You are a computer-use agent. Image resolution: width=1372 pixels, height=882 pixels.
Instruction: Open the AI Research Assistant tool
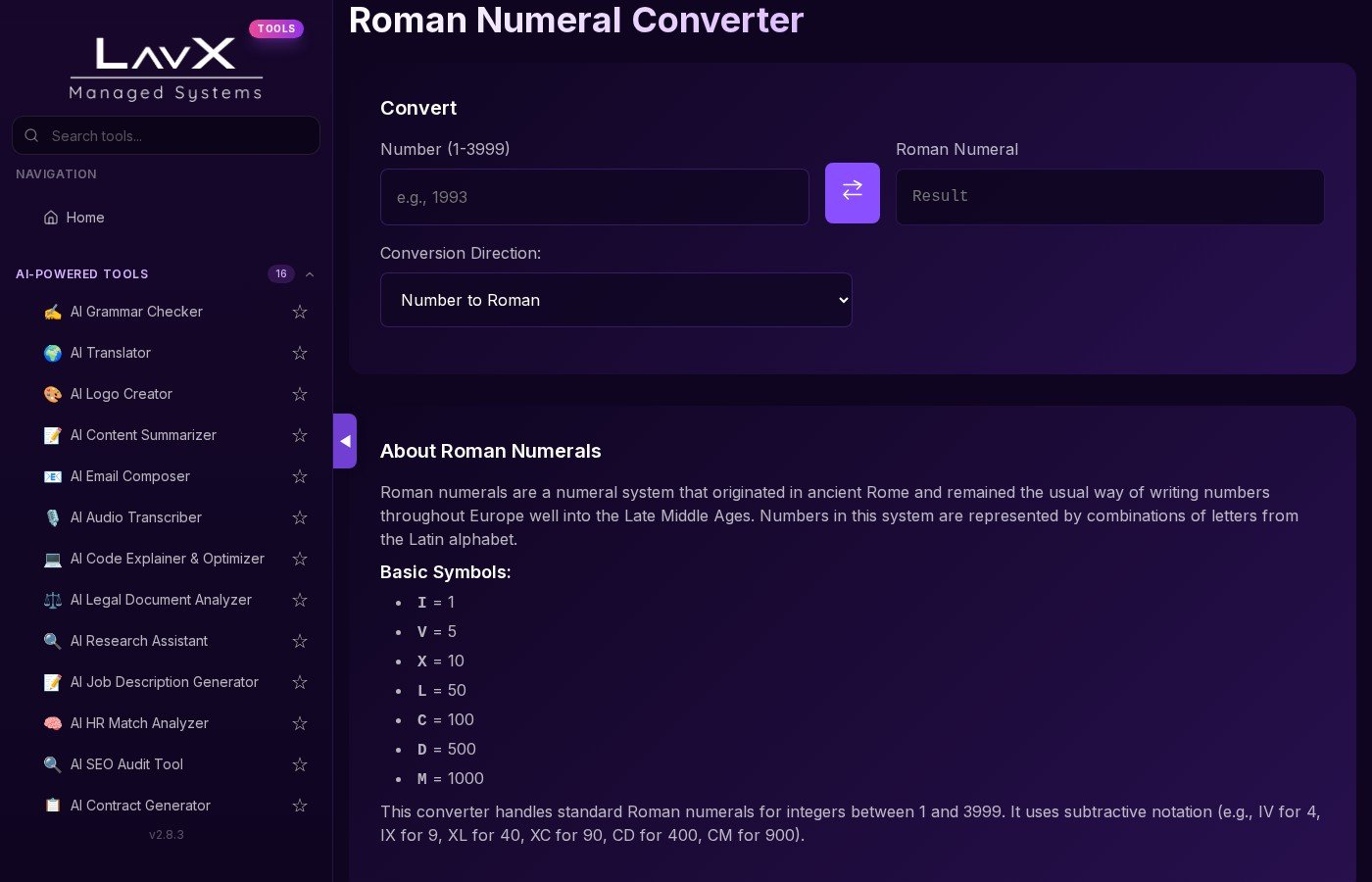(139, 641)
